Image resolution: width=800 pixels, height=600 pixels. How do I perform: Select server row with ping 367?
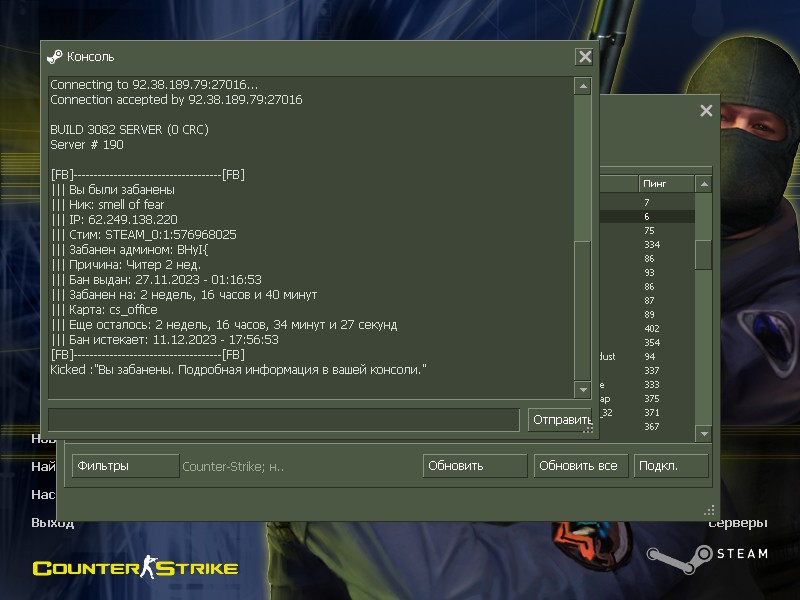(x=647, y=426)
